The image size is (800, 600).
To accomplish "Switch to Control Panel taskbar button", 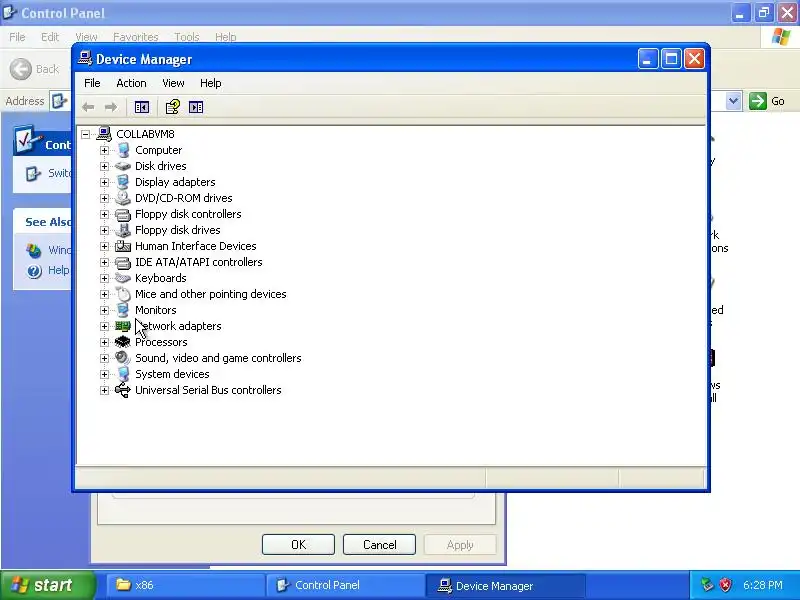I will pyautogui.click(x=344, y=585).
